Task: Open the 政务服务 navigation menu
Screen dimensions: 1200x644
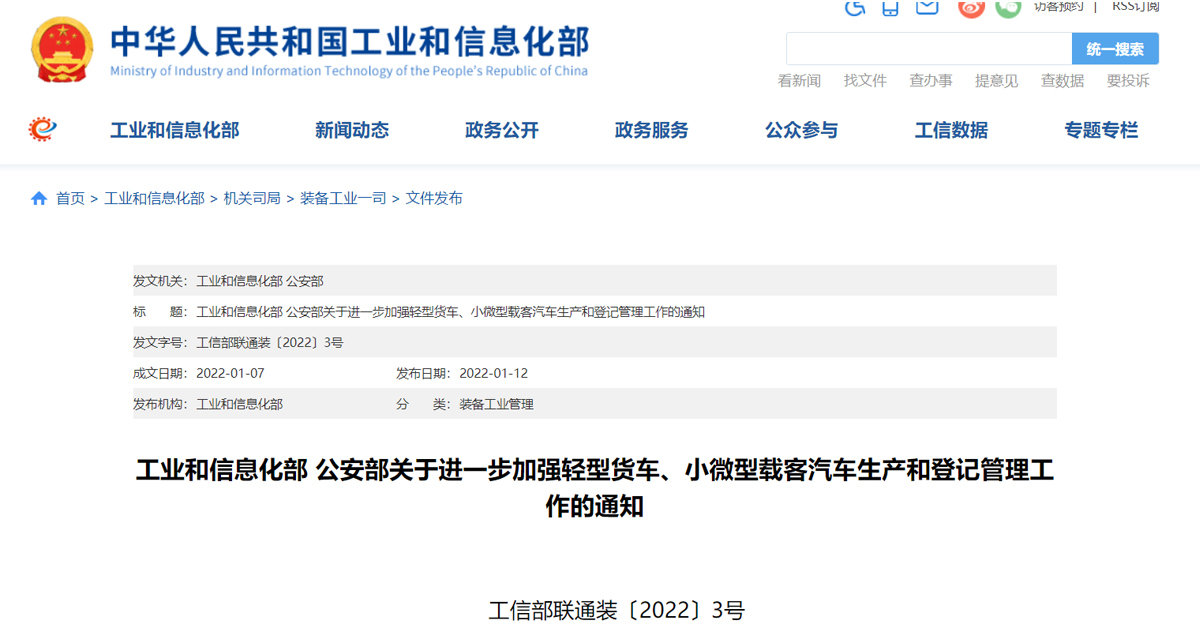Action: click(x=652, y=130)
